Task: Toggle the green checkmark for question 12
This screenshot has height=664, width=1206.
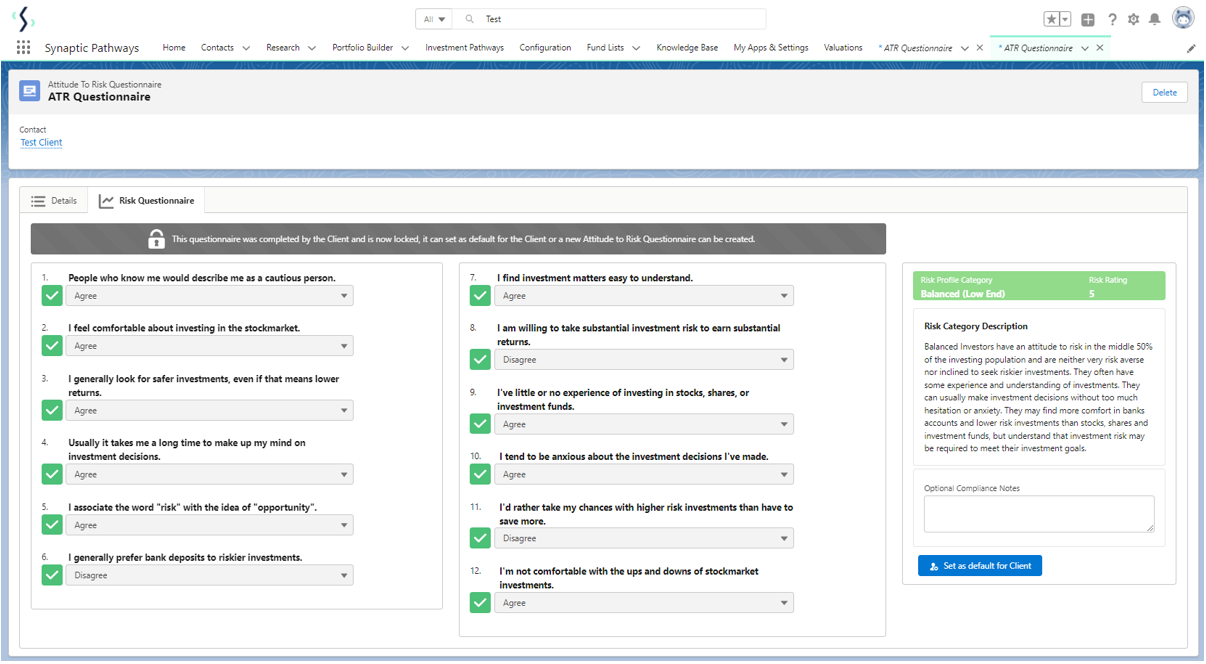Action: coord(480,602)
